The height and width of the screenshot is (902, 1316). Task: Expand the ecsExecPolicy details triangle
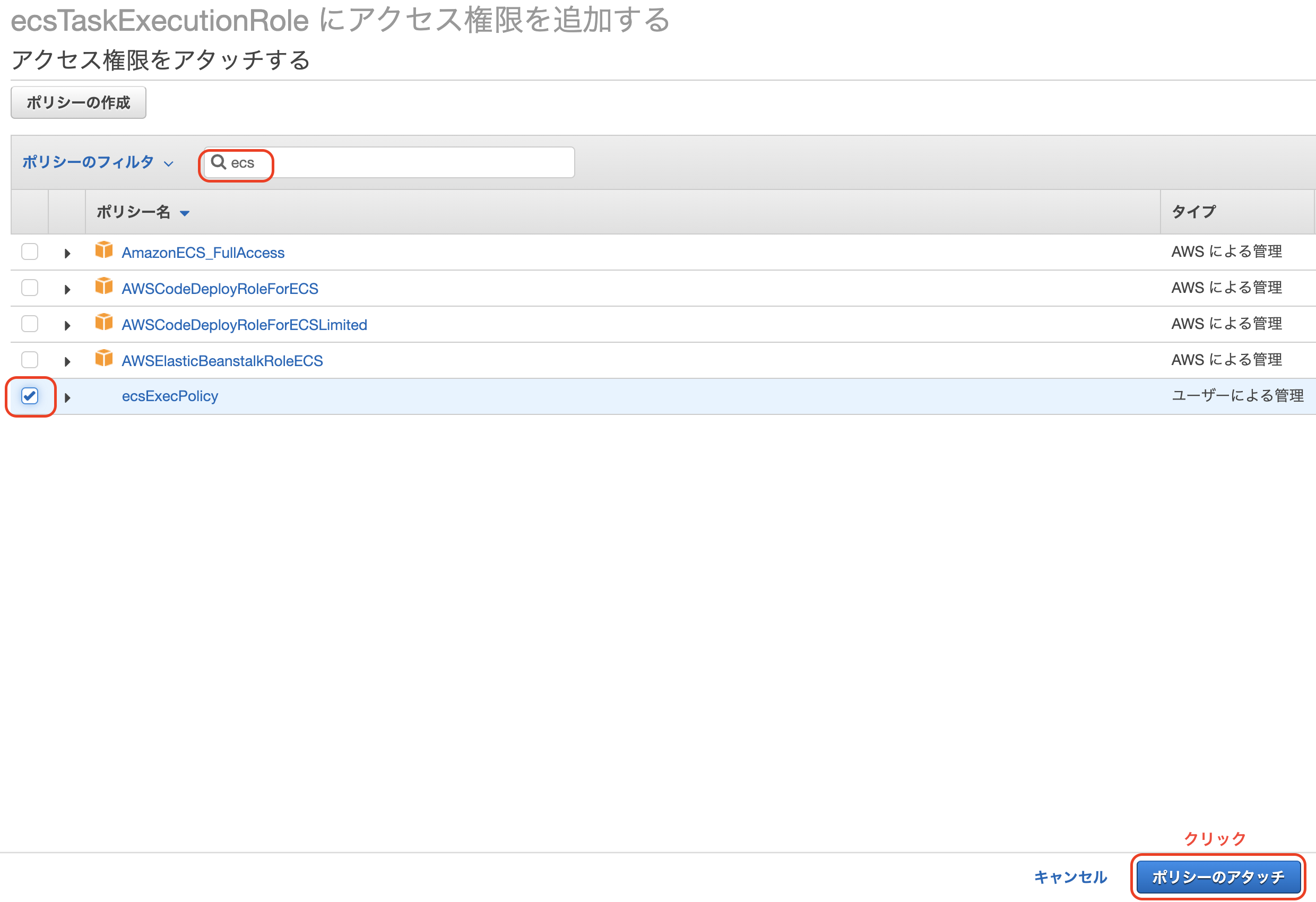tap(67, 397)
